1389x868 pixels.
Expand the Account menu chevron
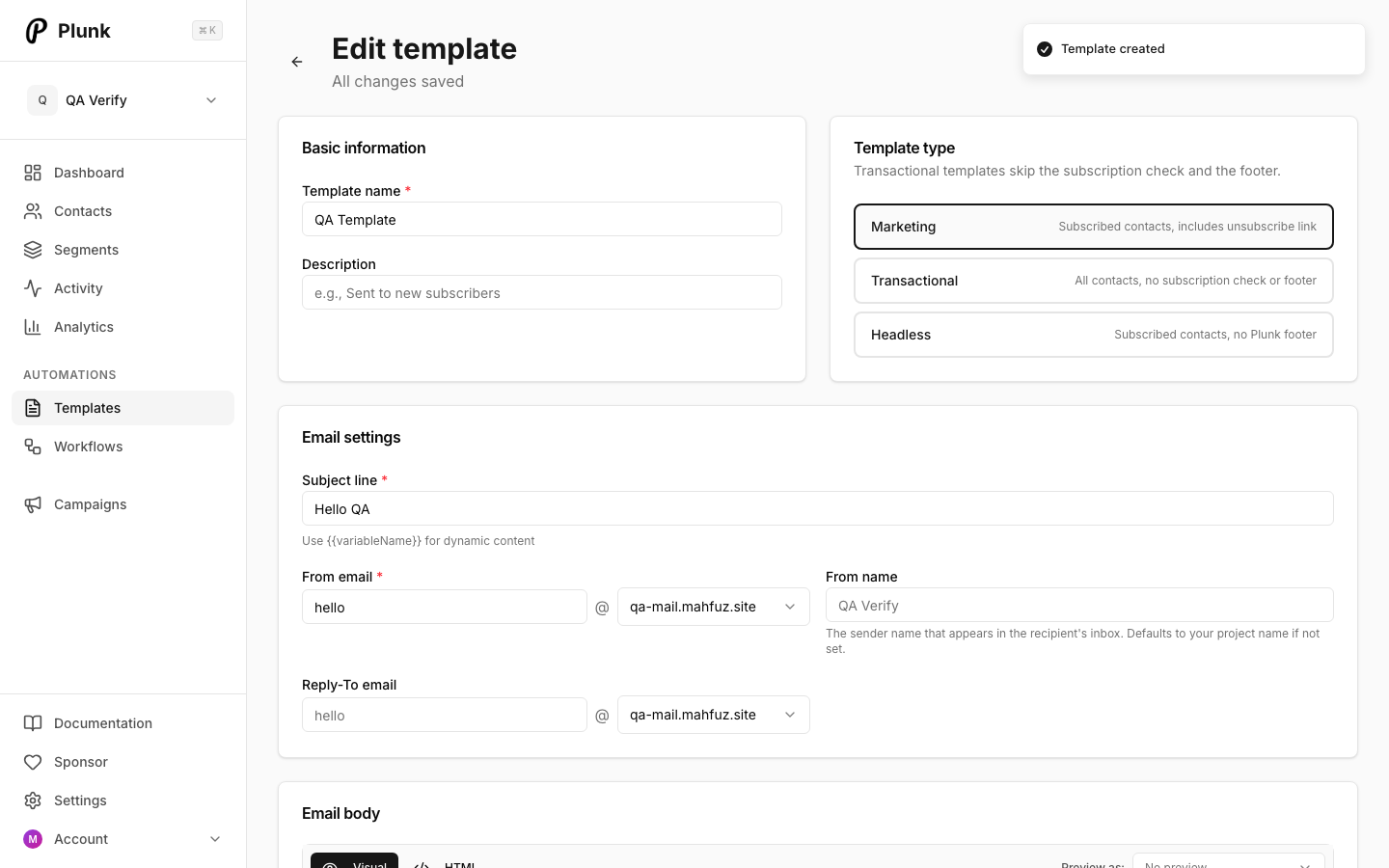(x=215, y=839)
